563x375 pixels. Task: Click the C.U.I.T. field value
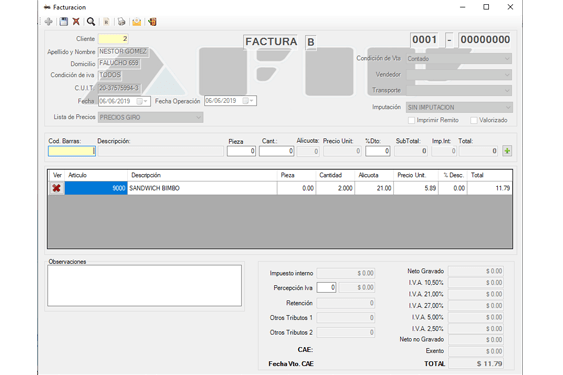coord(119,88)
